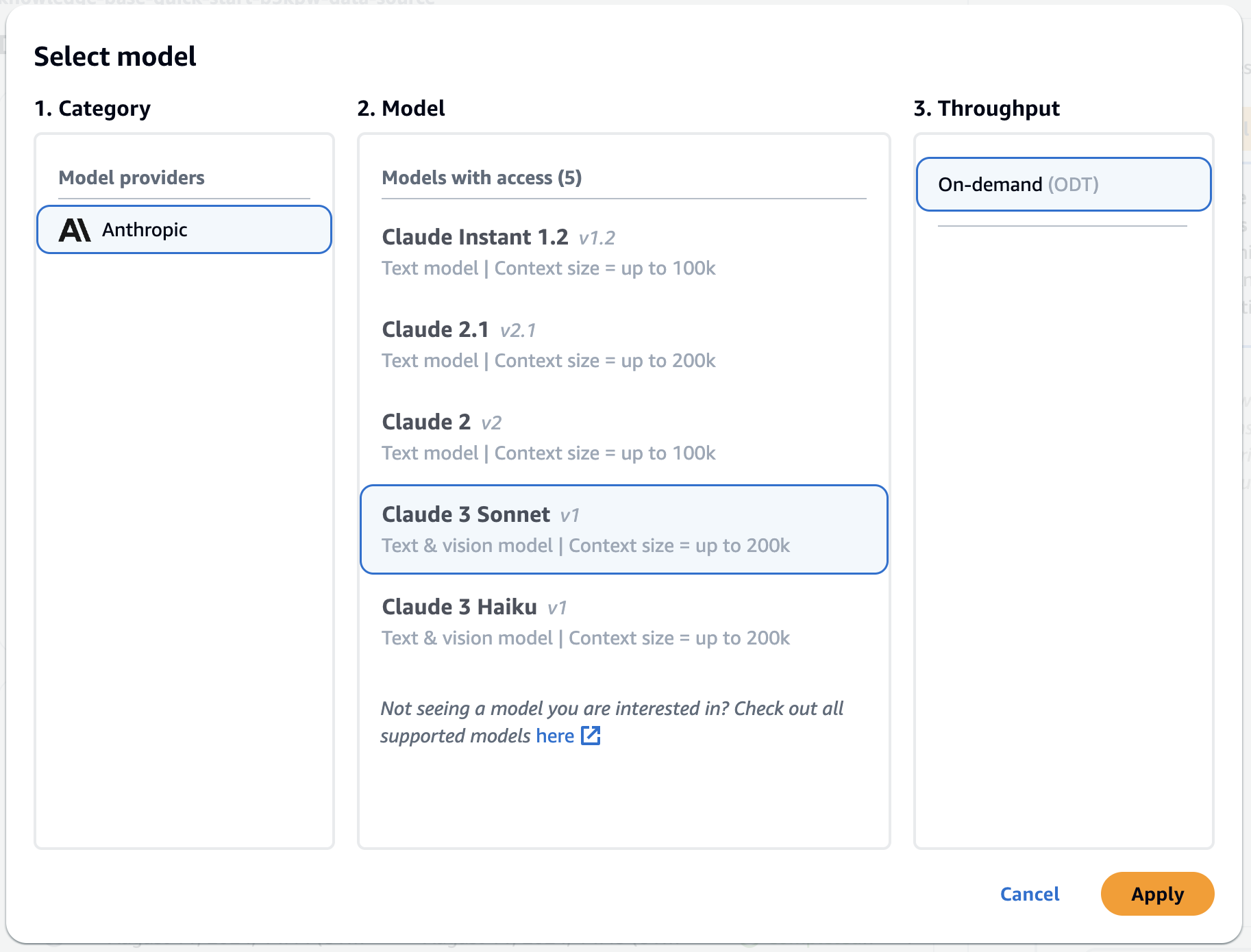Click the '2. Model' column heading
This screenshot has height=952, width=1251.
coord(401,108)
